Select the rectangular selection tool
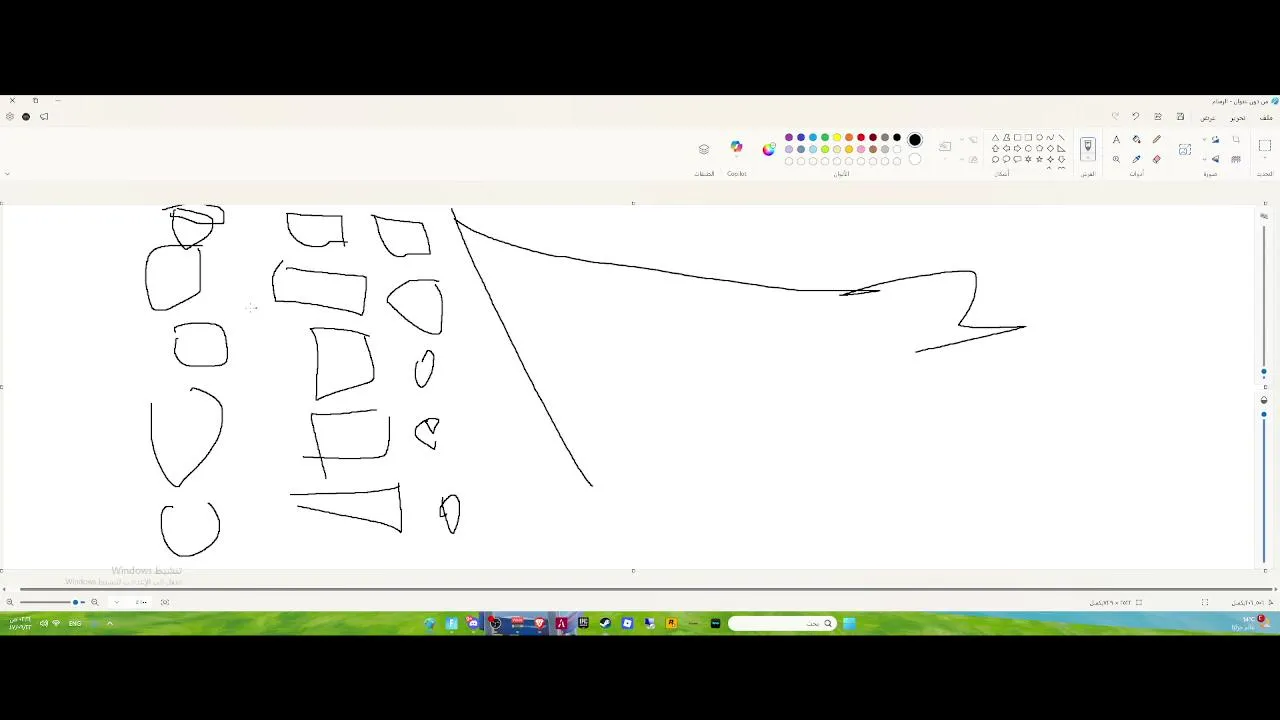 1265,146
